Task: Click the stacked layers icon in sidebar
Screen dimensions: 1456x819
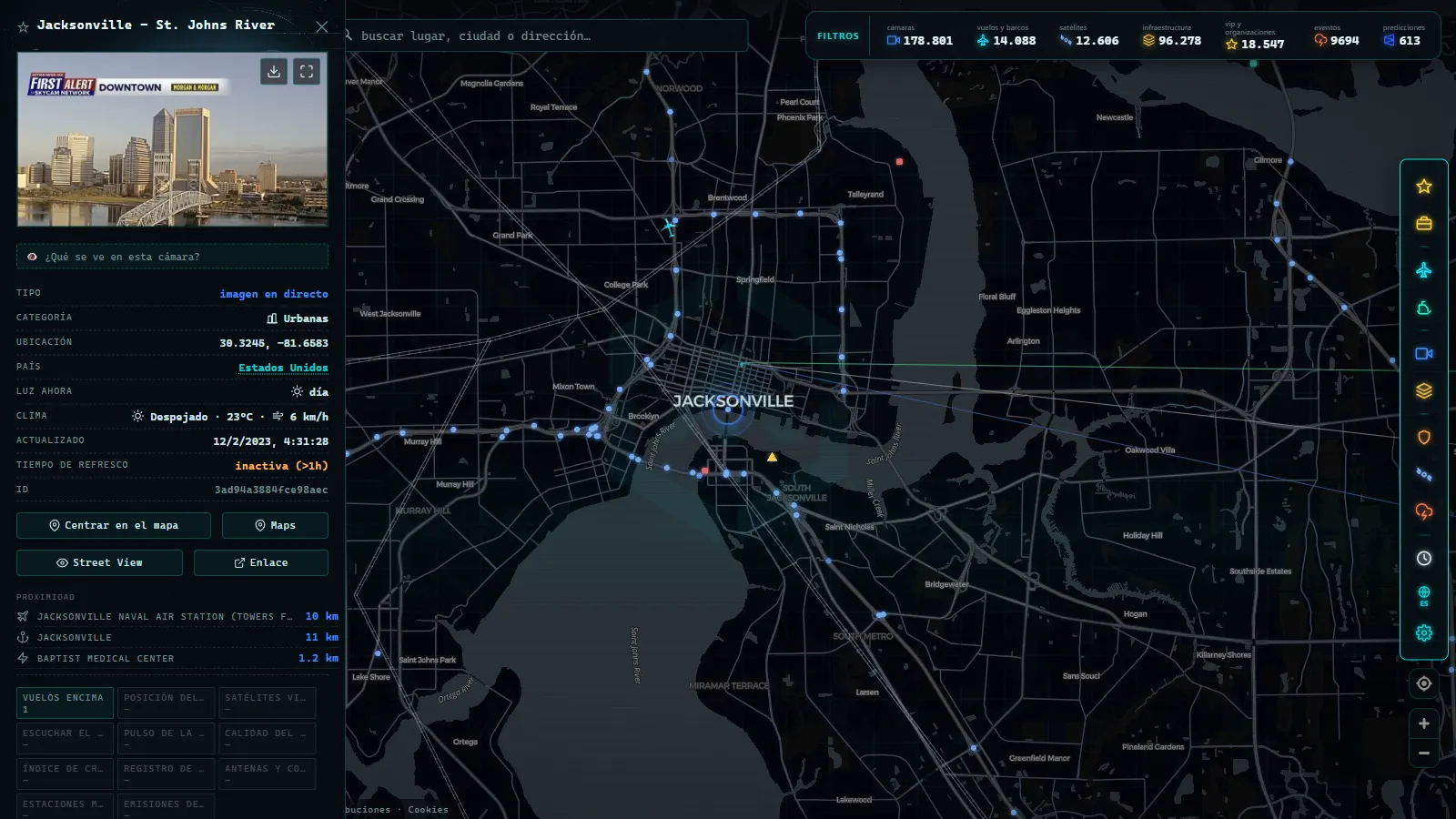Action: (1424, 390)
